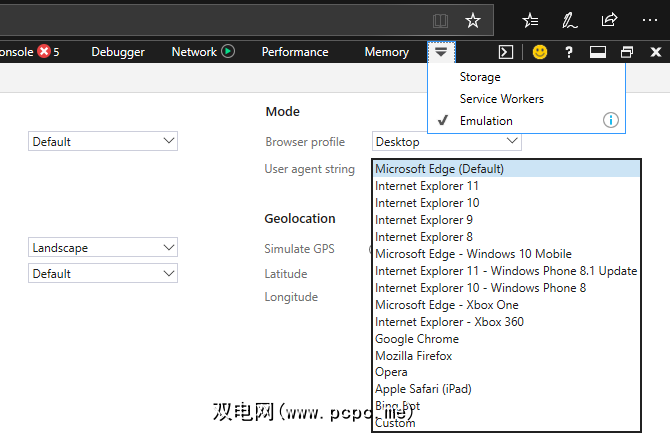The image size is (670, 435).
Task: Expand the Browser profile Desktop dropdown
Action: pos(446,142)
